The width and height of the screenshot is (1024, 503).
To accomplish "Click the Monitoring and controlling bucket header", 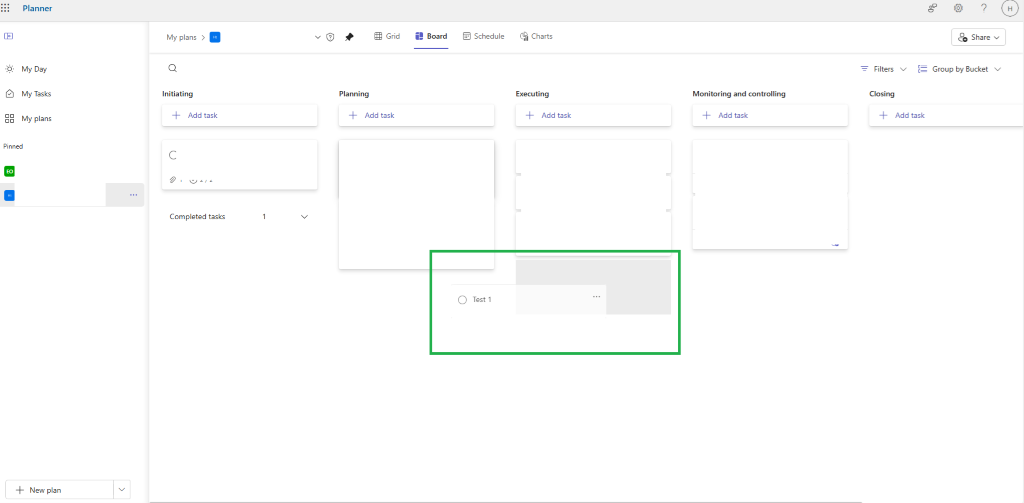I will [739, 94].
